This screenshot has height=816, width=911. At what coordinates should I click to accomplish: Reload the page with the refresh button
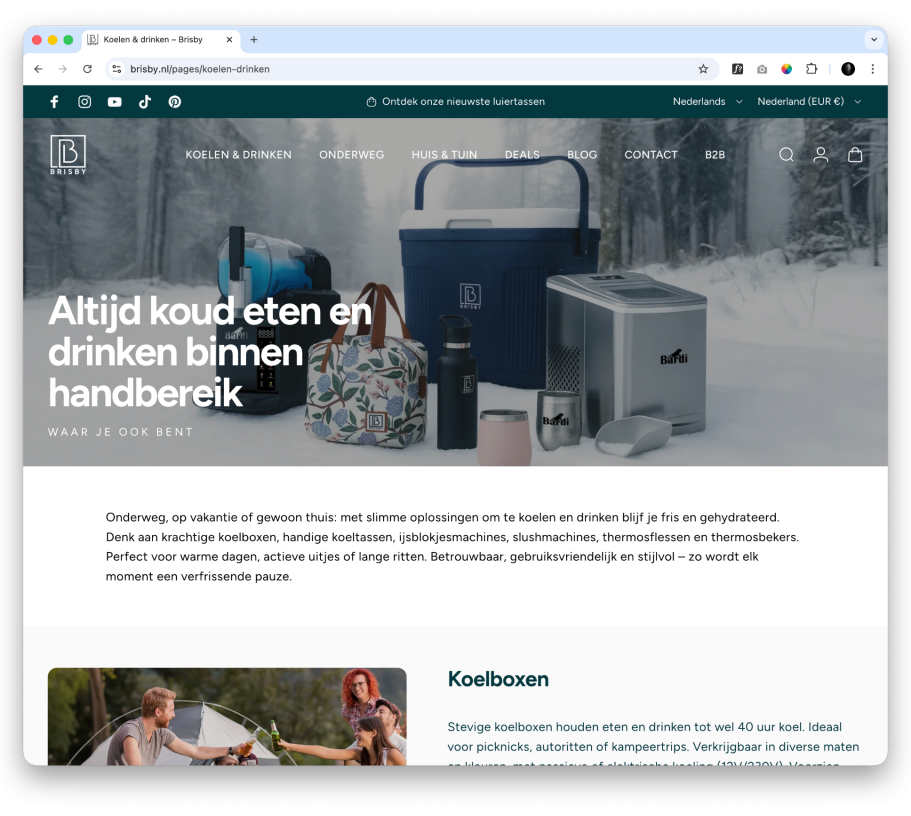coord(87,69)
